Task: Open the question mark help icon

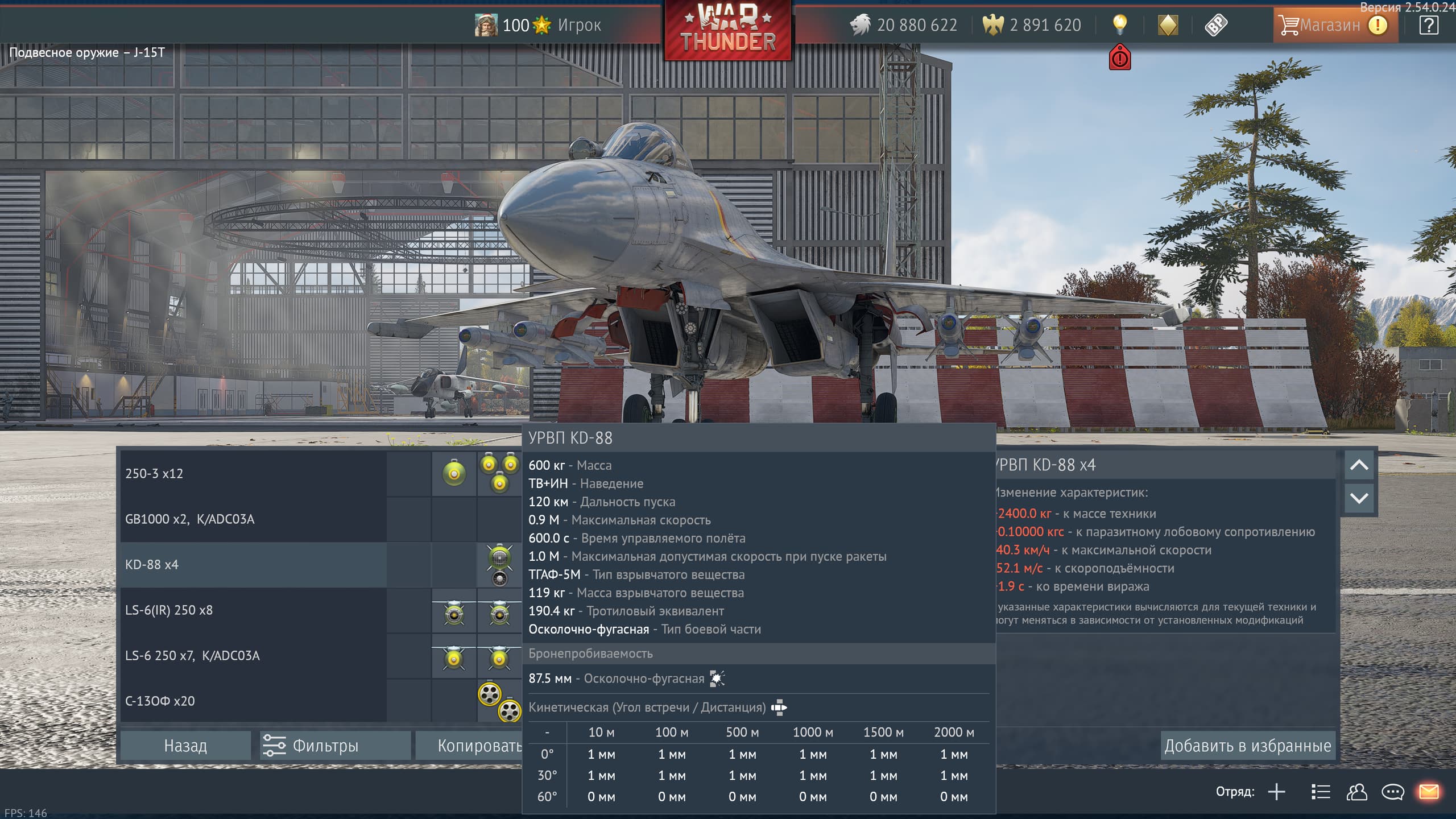Action: coord(1428,25)
